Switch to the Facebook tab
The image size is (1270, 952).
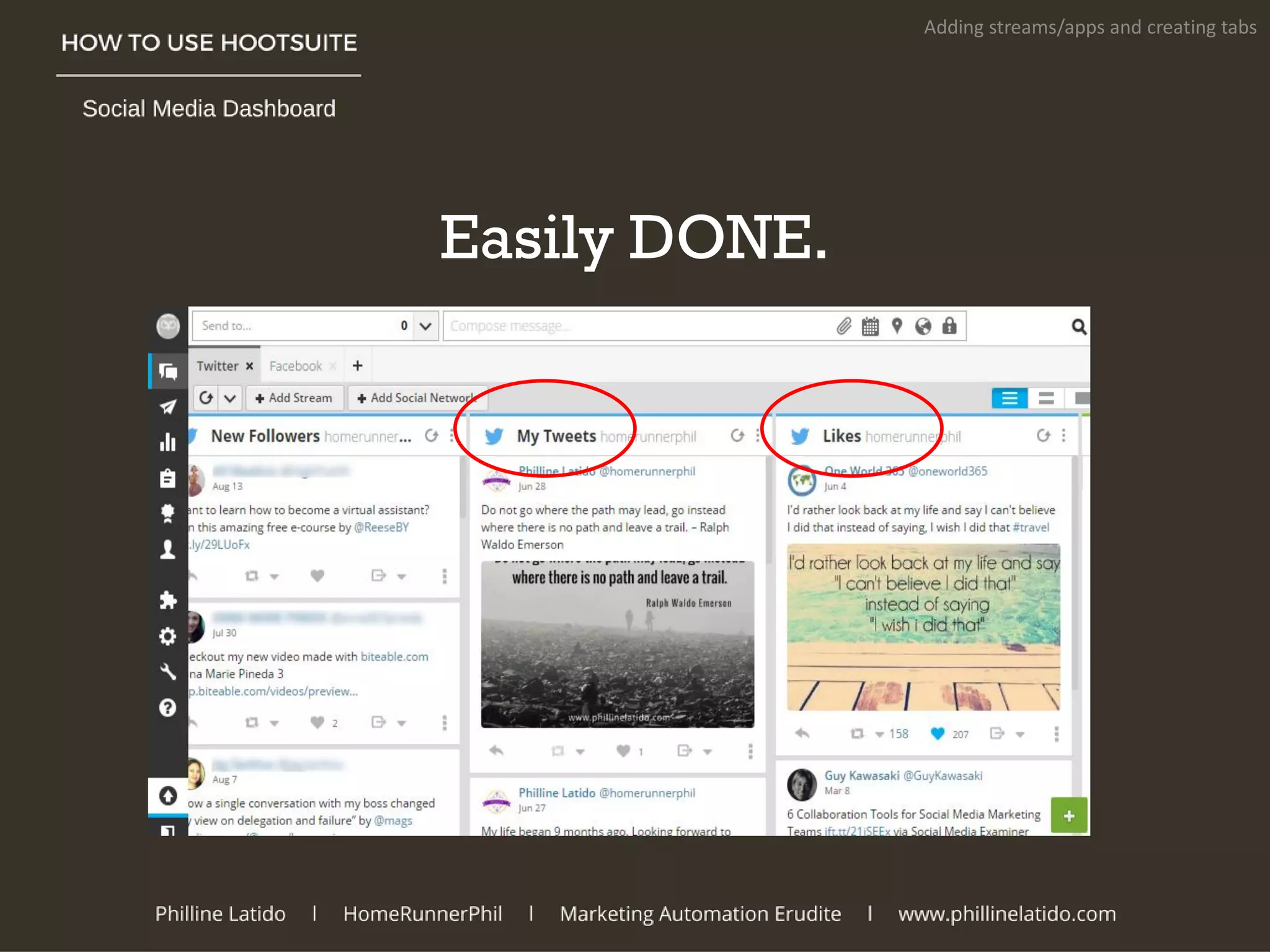(296, 366)
